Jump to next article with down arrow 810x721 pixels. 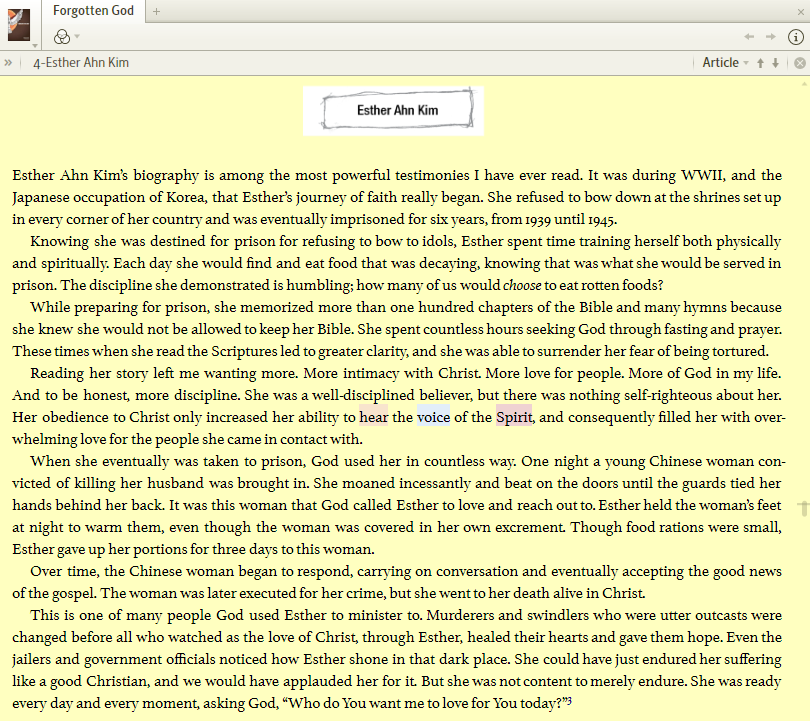pos(775,63)
